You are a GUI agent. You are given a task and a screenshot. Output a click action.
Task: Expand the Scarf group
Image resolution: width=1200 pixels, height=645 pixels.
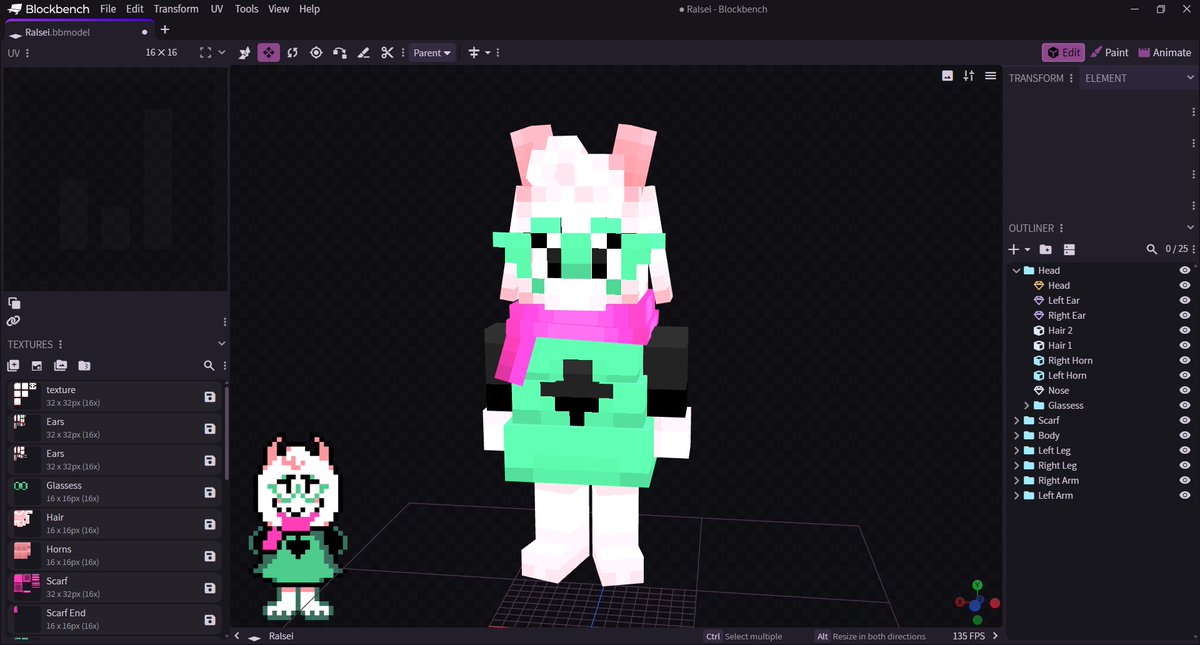(x=1016, y=420)
